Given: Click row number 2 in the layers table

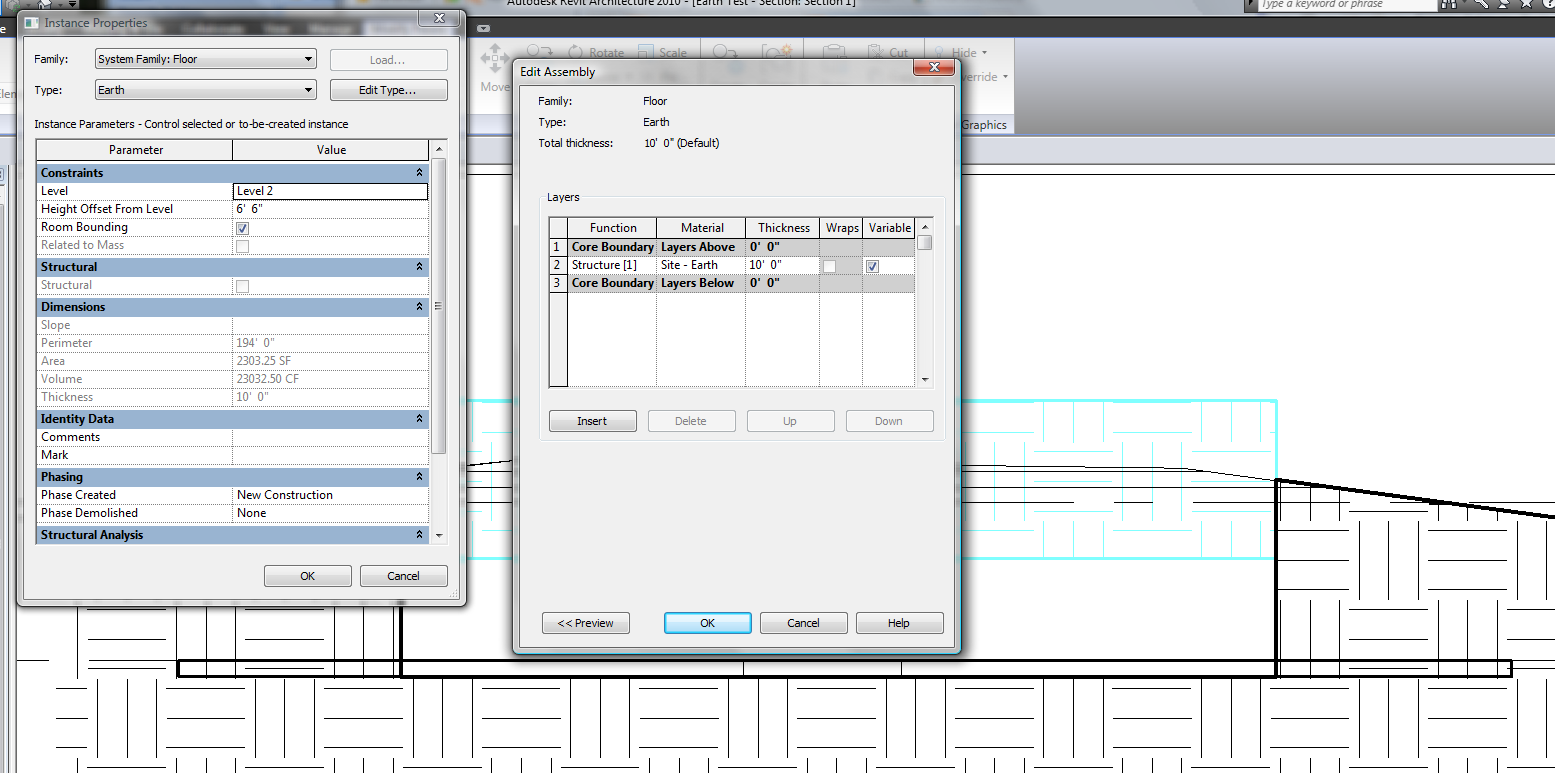Looking at the screenshot, I should click(x=558, y=265).
